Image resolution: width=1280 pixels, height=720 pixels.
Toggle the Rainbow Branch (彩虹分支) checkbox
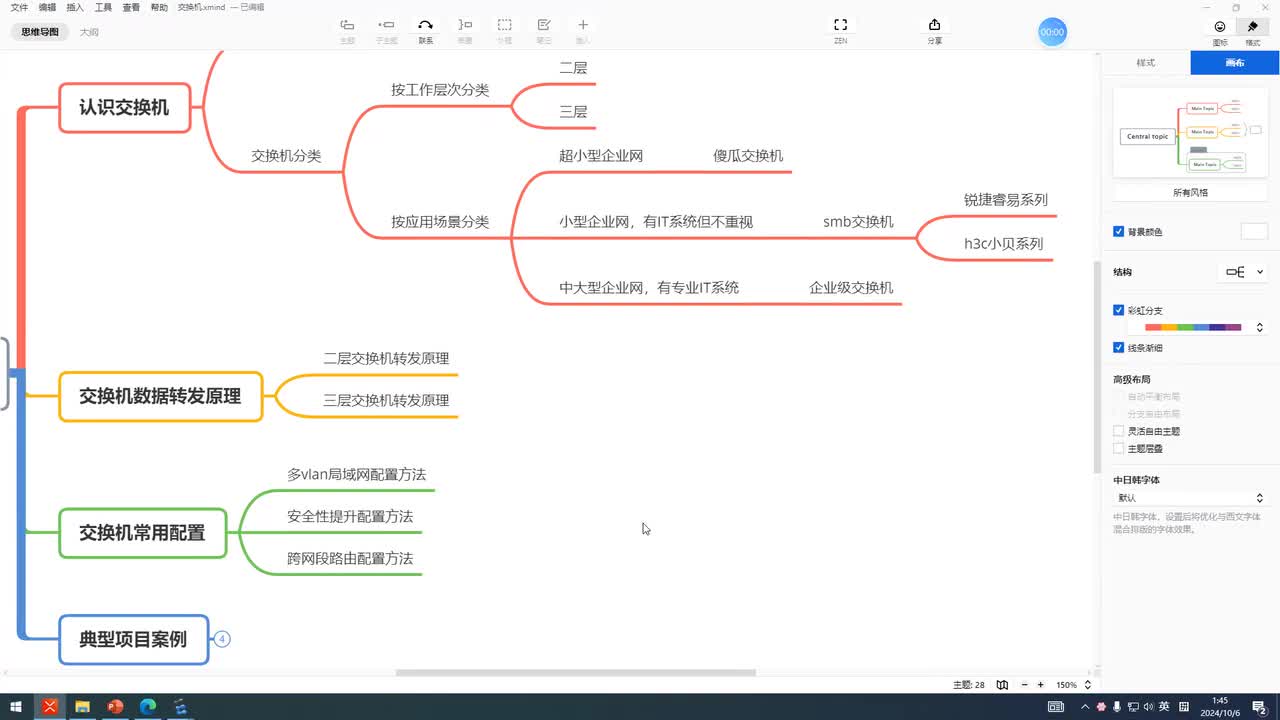[1119, 310]
